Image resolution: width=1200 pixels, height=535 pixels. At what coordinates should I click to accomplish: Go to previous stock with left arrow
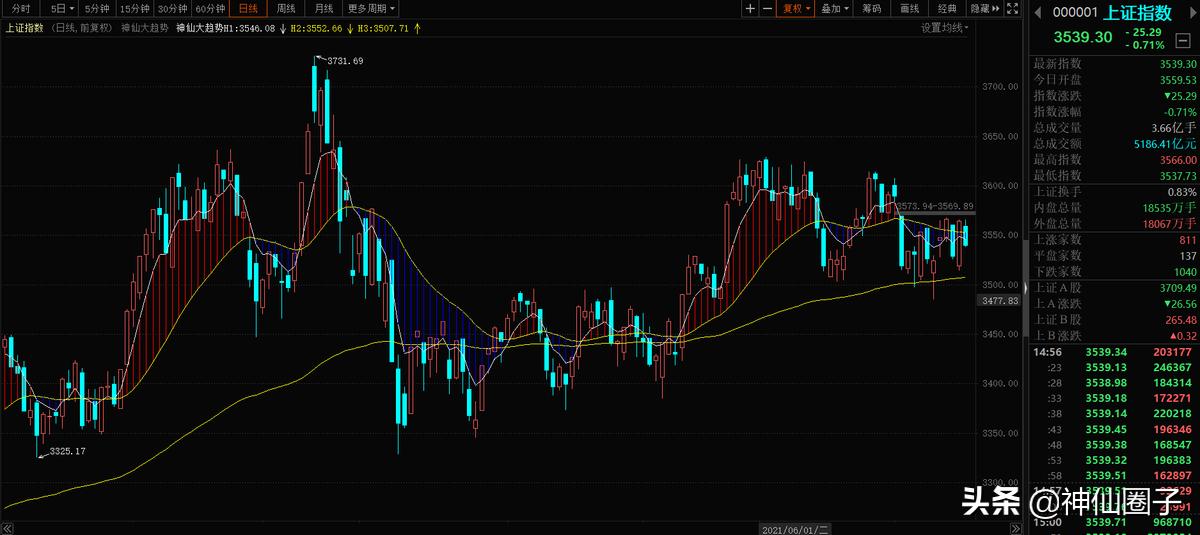coord(1039,12)
